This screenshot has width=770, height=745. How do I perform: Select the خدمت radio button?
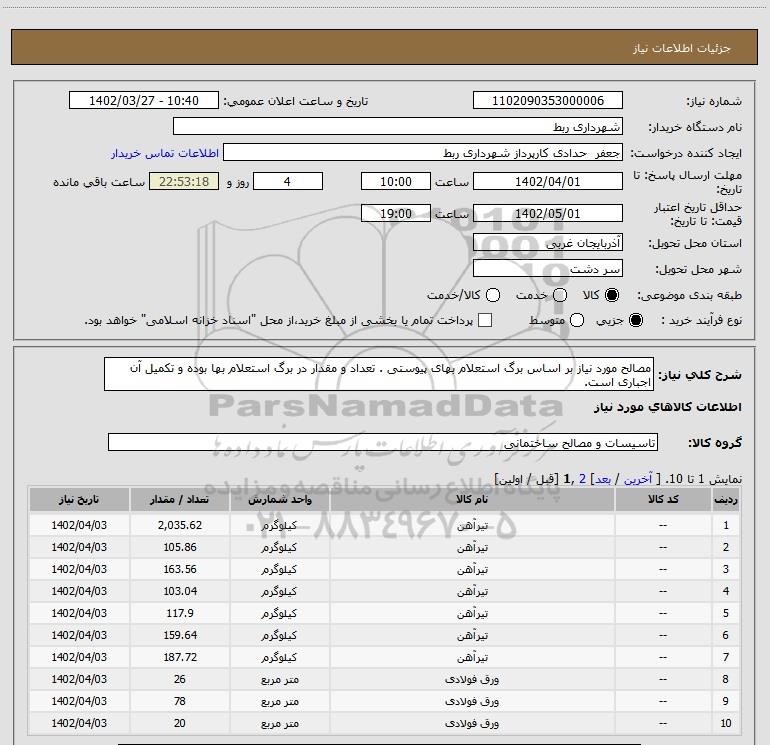[x=560, y=295]
